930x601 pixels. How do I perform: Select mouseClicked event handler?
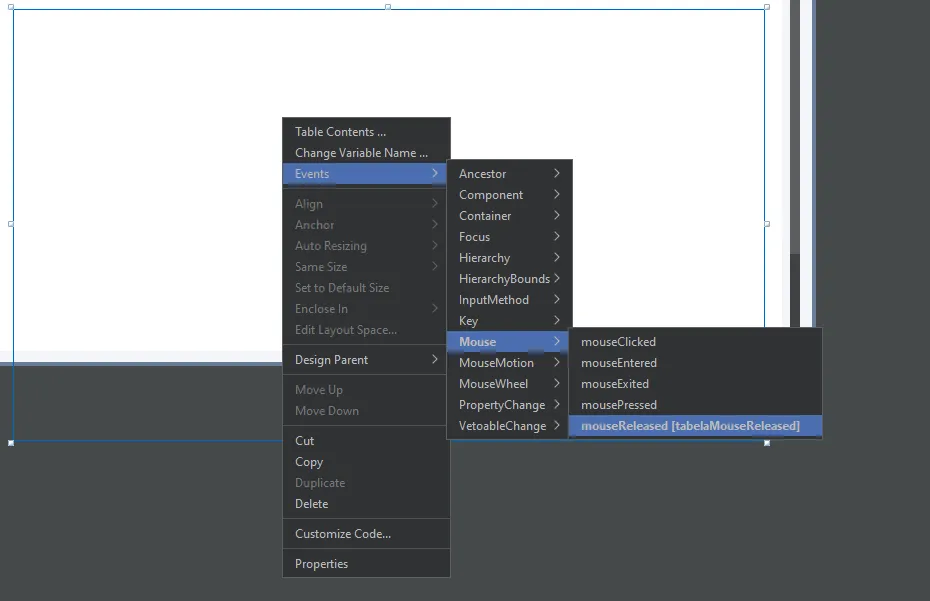(695, 342)
